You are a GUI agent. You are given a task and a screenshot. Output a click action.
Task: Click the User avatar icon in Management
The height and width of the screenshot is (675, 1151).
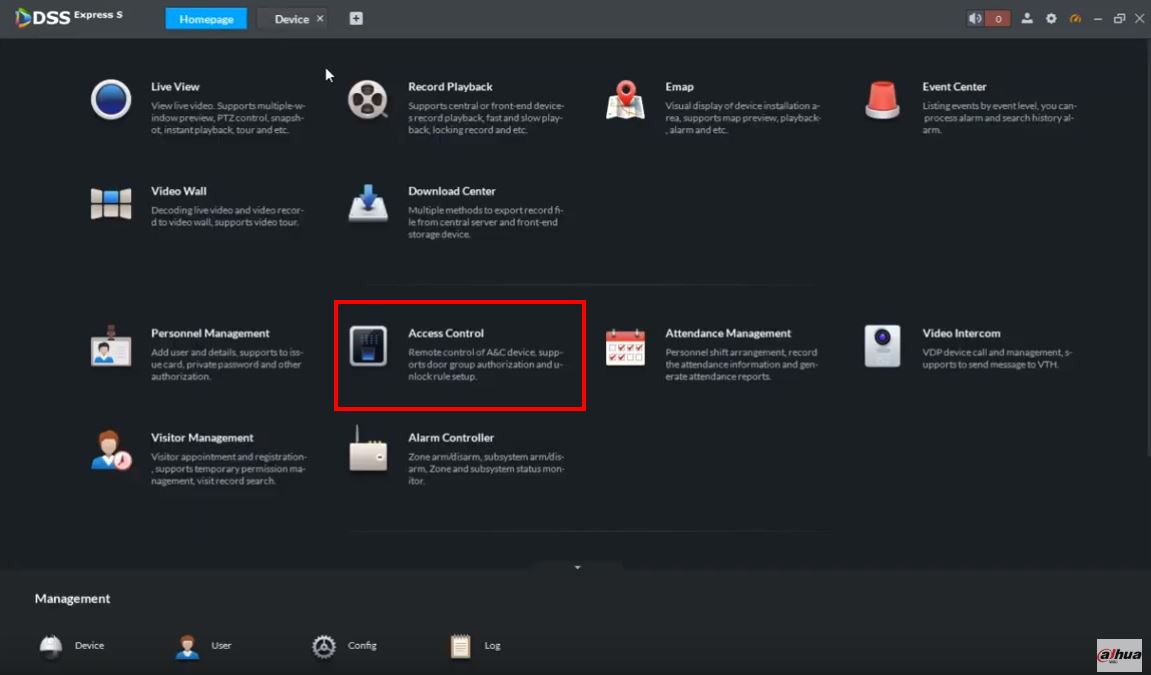pos(187,646)
